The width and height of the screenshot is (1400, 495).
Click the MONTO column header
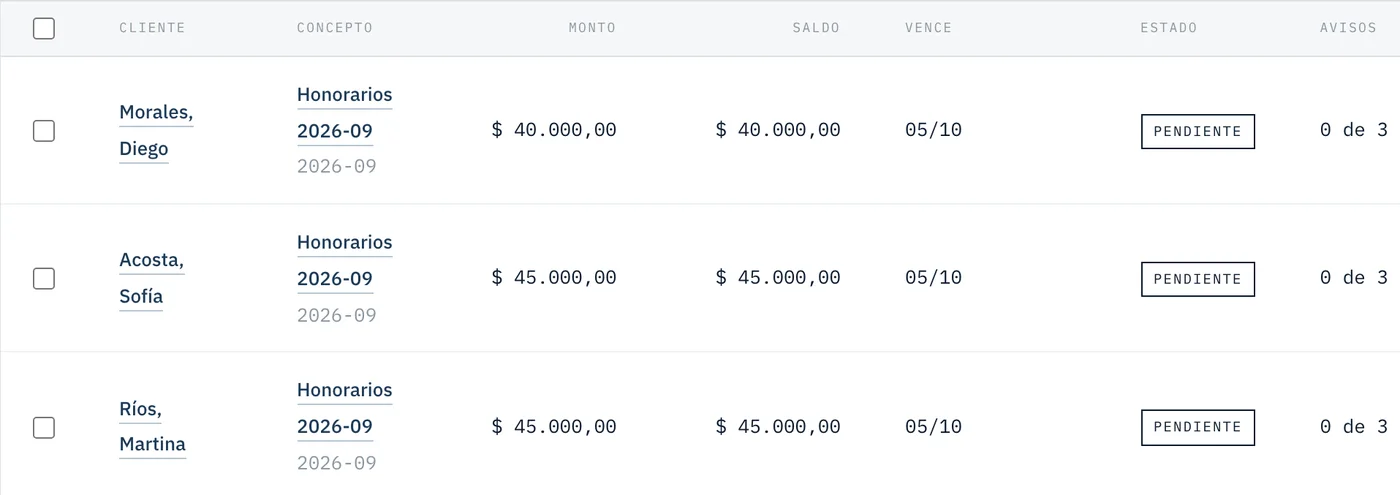point(592,28)
